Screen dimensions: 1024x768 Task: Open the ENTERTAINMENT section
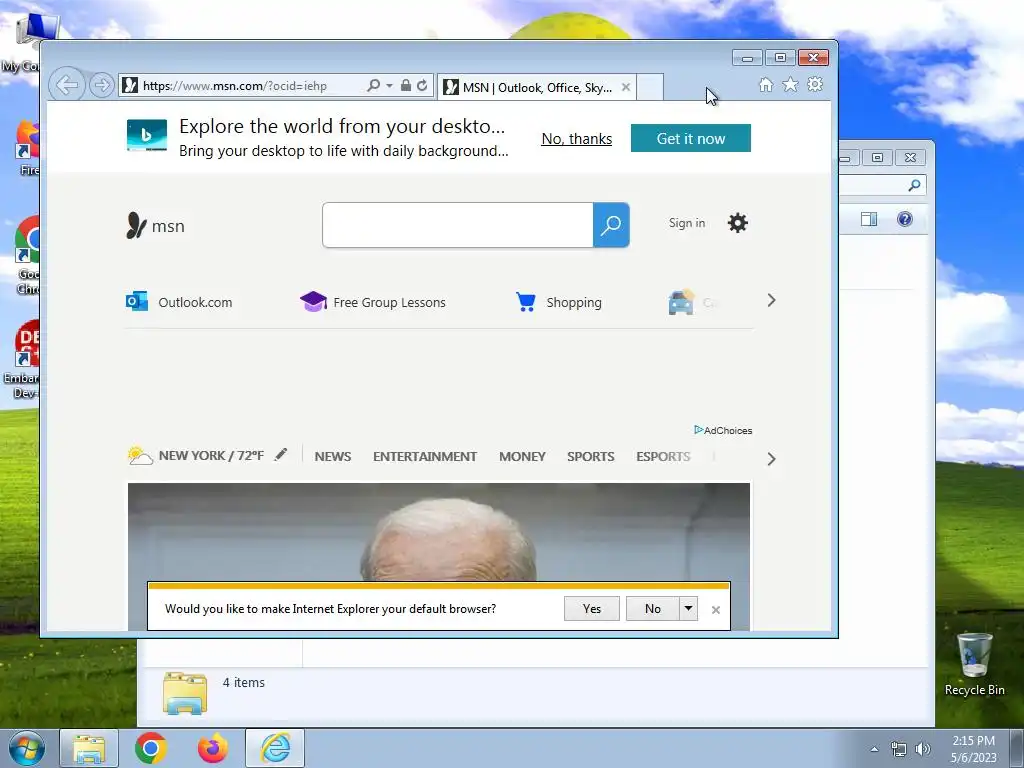[x=425, y=456]
